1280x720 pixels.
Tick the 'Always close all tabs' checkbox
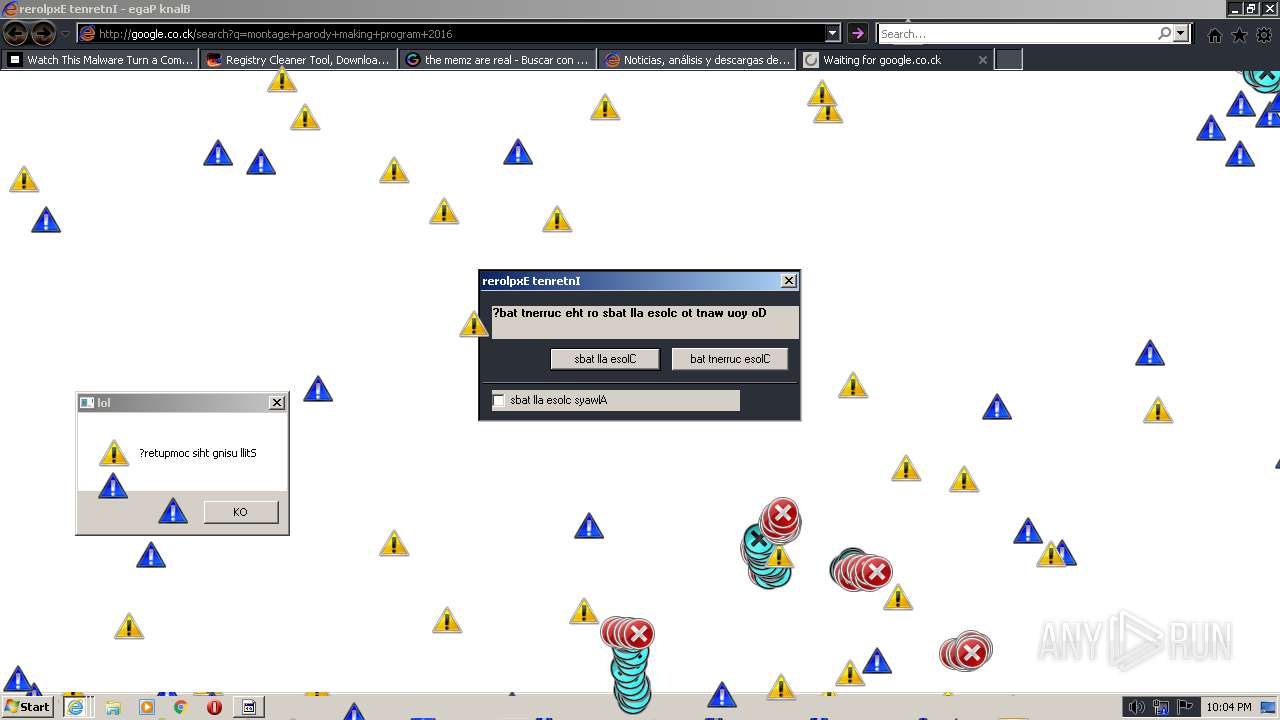pos(499,400)
